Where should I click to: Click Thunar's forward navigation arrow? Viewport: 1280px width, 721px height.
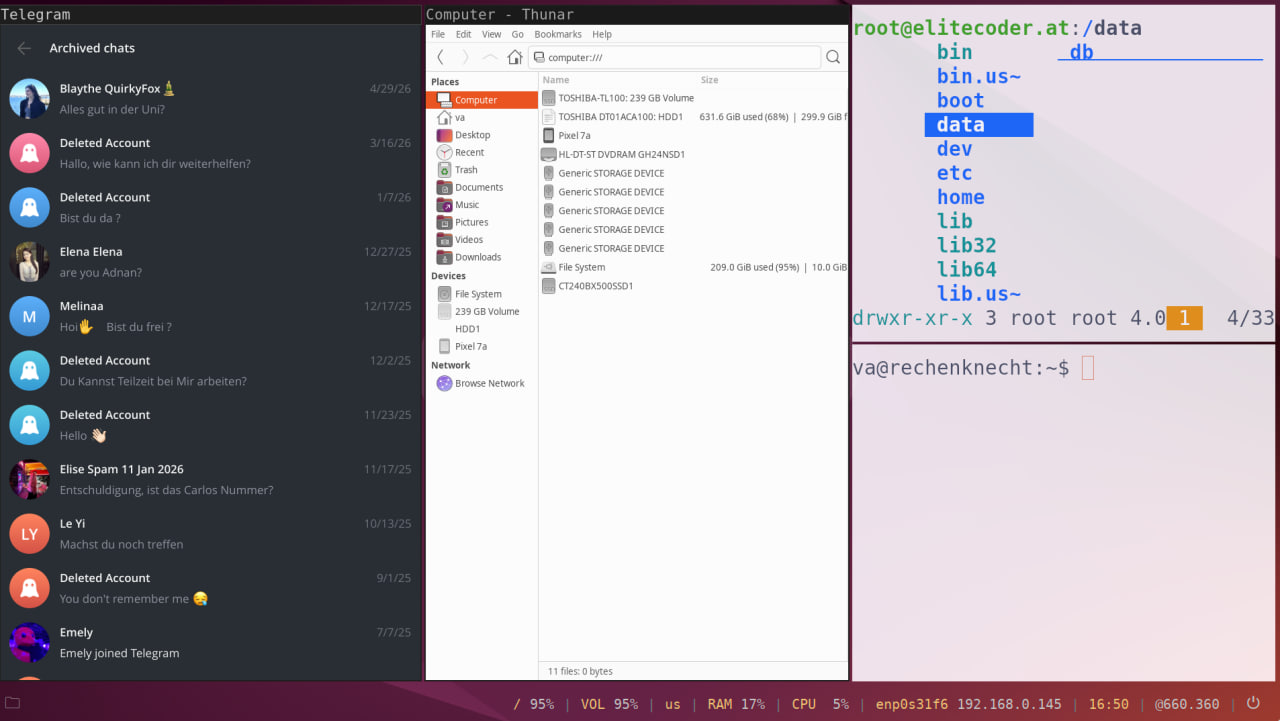(465, 57)
